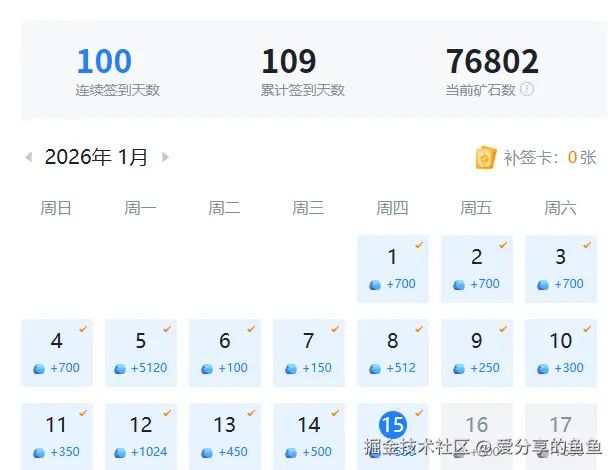
Task: Click the 周四 column header
Action: (x=392, y=208)
